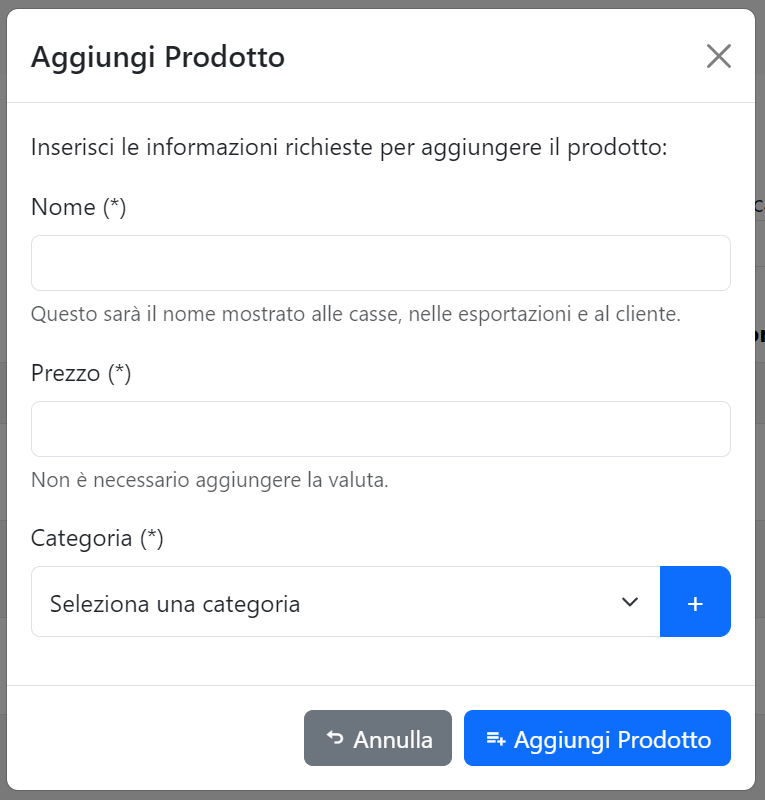Screen dimensions: 765x800
Task: Click the plus icon beside category selector
Action: [x=695, y=602]
